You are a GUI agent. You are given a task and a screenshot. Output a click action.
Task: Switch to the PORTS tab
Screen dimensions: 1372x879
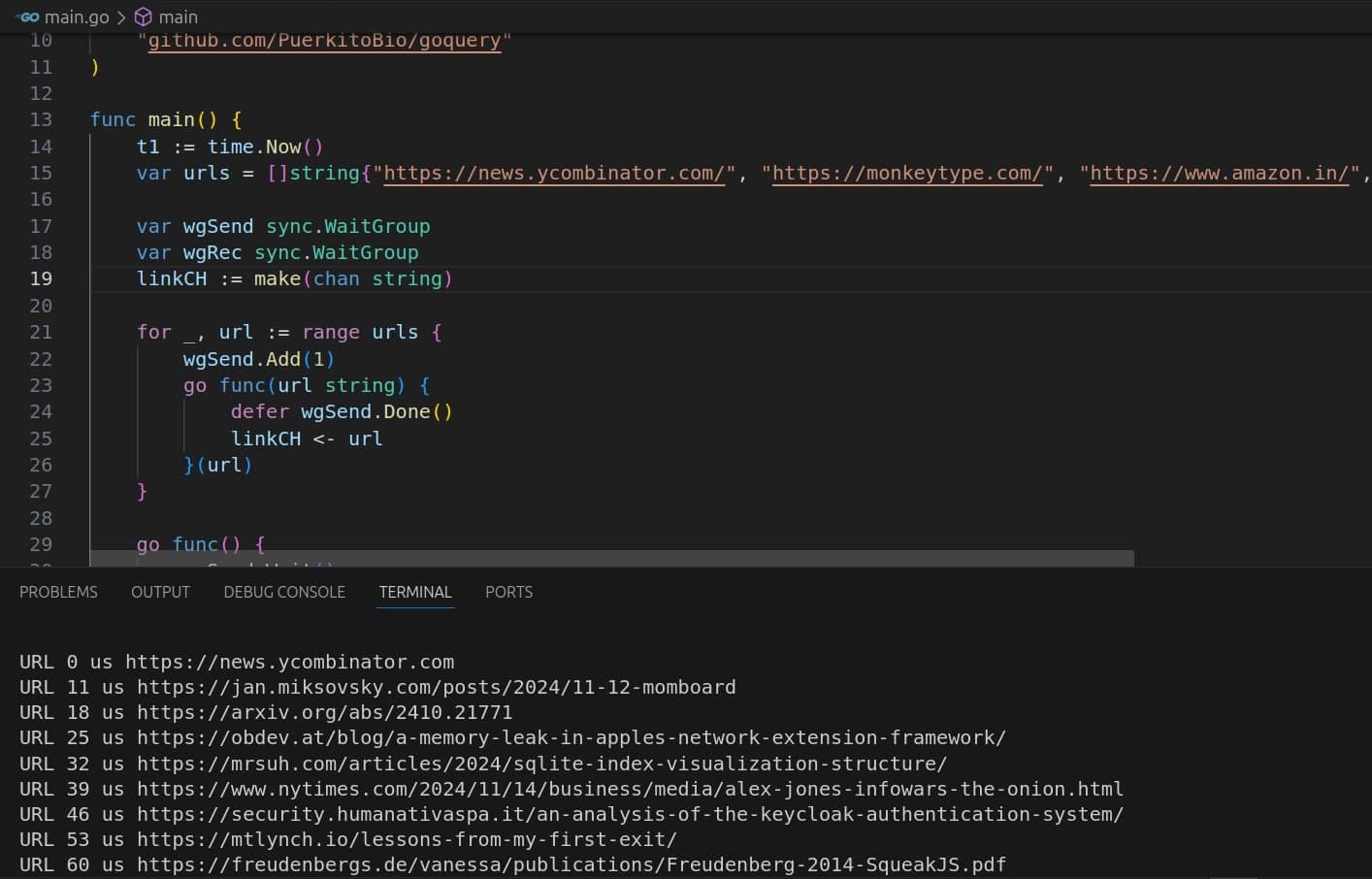[x=508, y=592]
